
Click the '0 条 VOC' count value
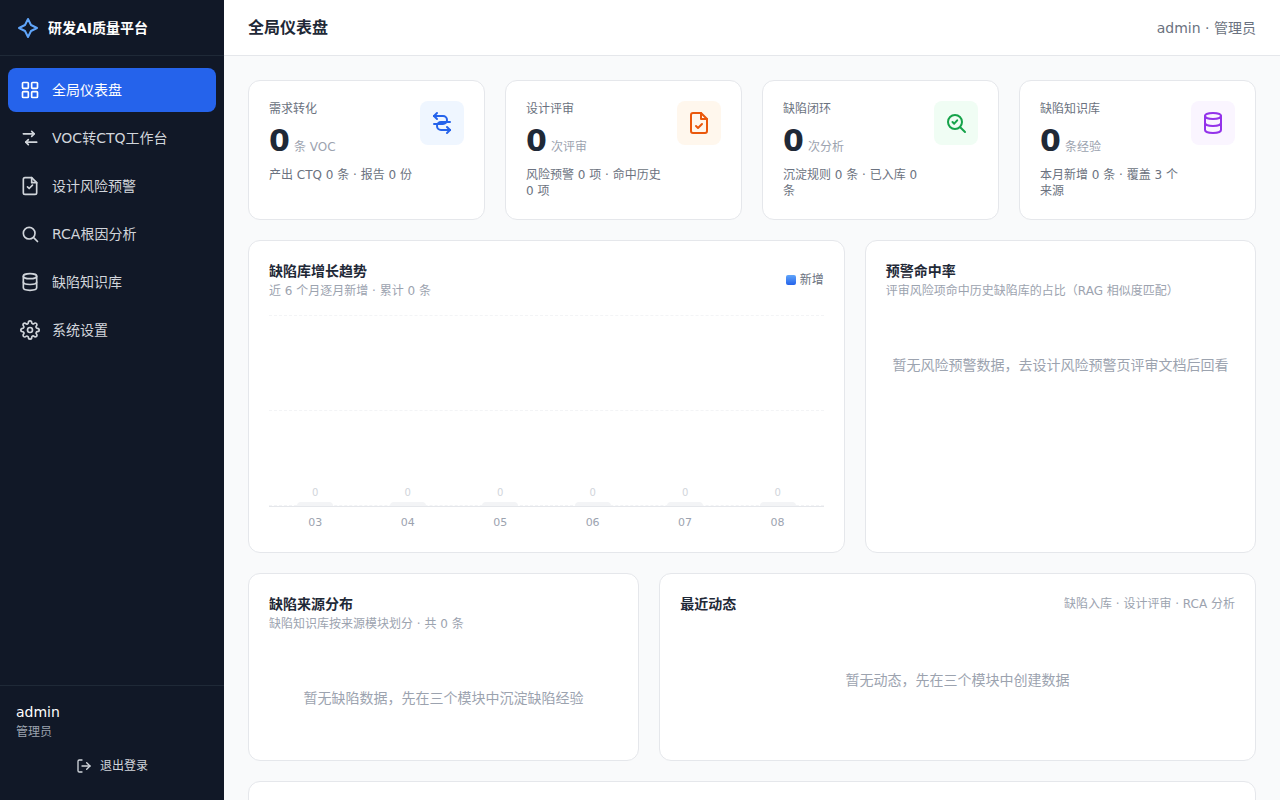[x=302, y=141]
